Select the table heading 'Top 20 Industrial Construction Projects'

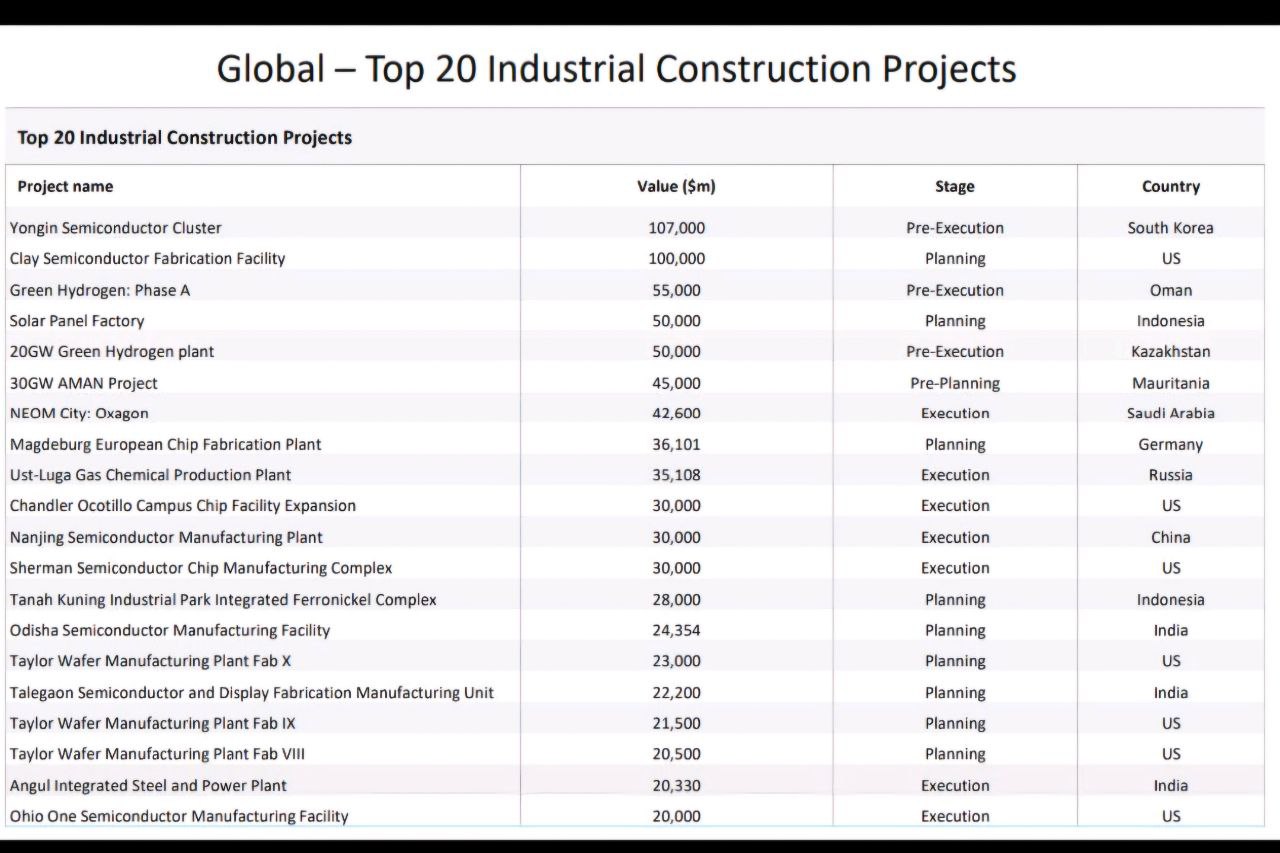(x=185, y=138)
